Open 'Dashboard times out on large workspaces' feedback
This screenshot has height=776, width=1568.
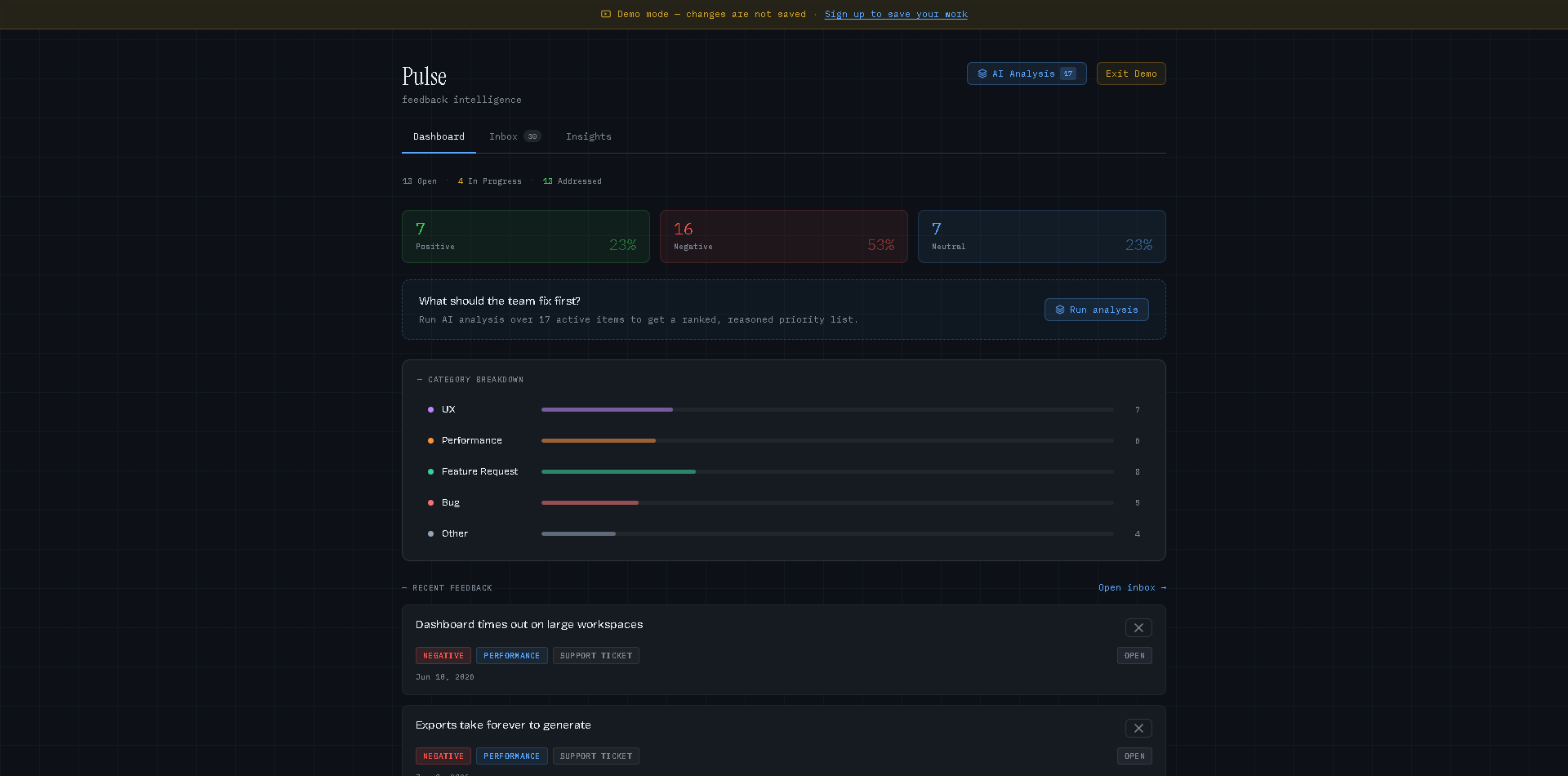(529, 624)
